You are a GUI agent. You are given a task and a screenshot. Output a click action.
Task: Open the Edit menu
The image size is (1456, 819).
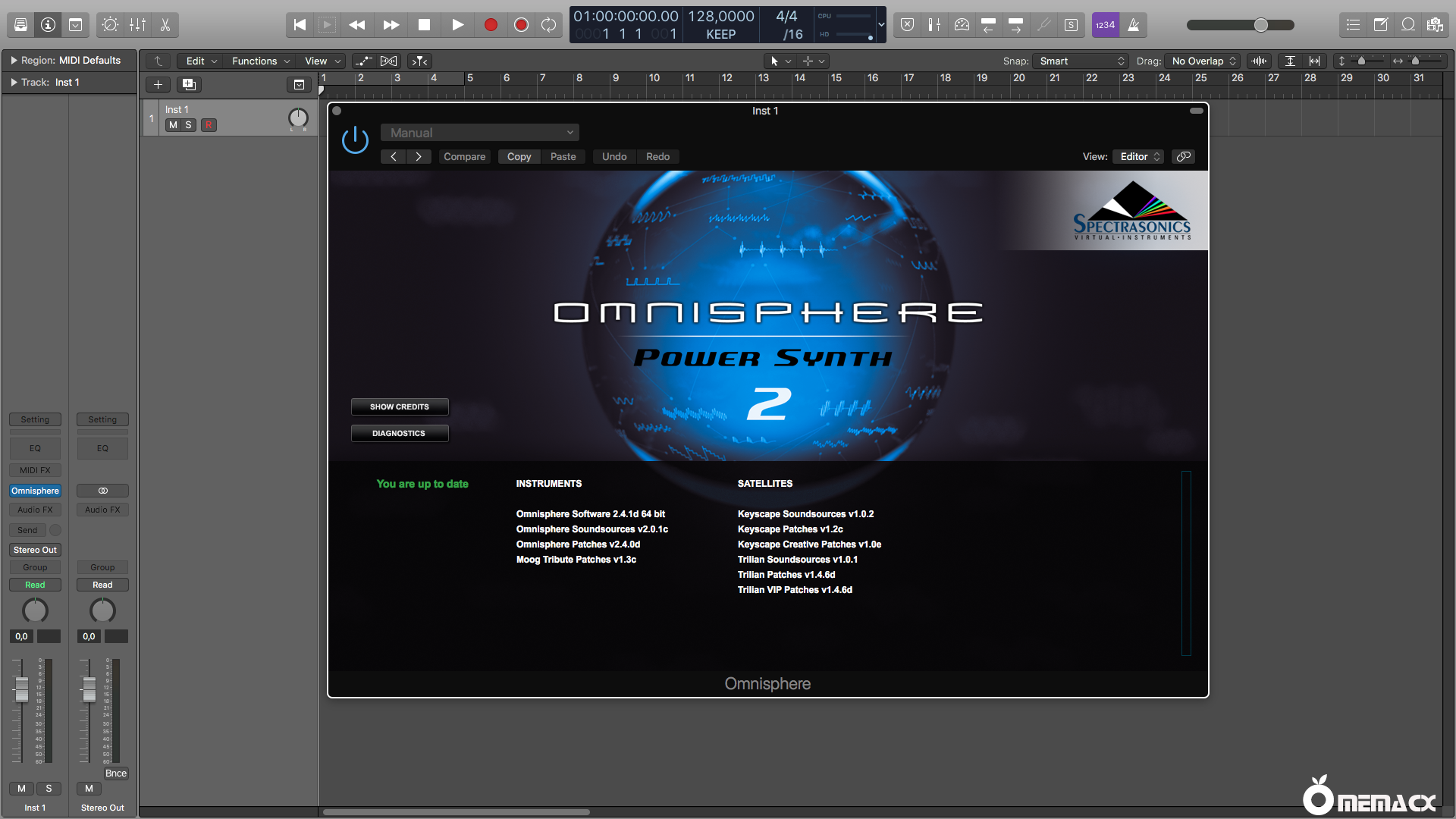pyautogui.click(x=201, y=61)
